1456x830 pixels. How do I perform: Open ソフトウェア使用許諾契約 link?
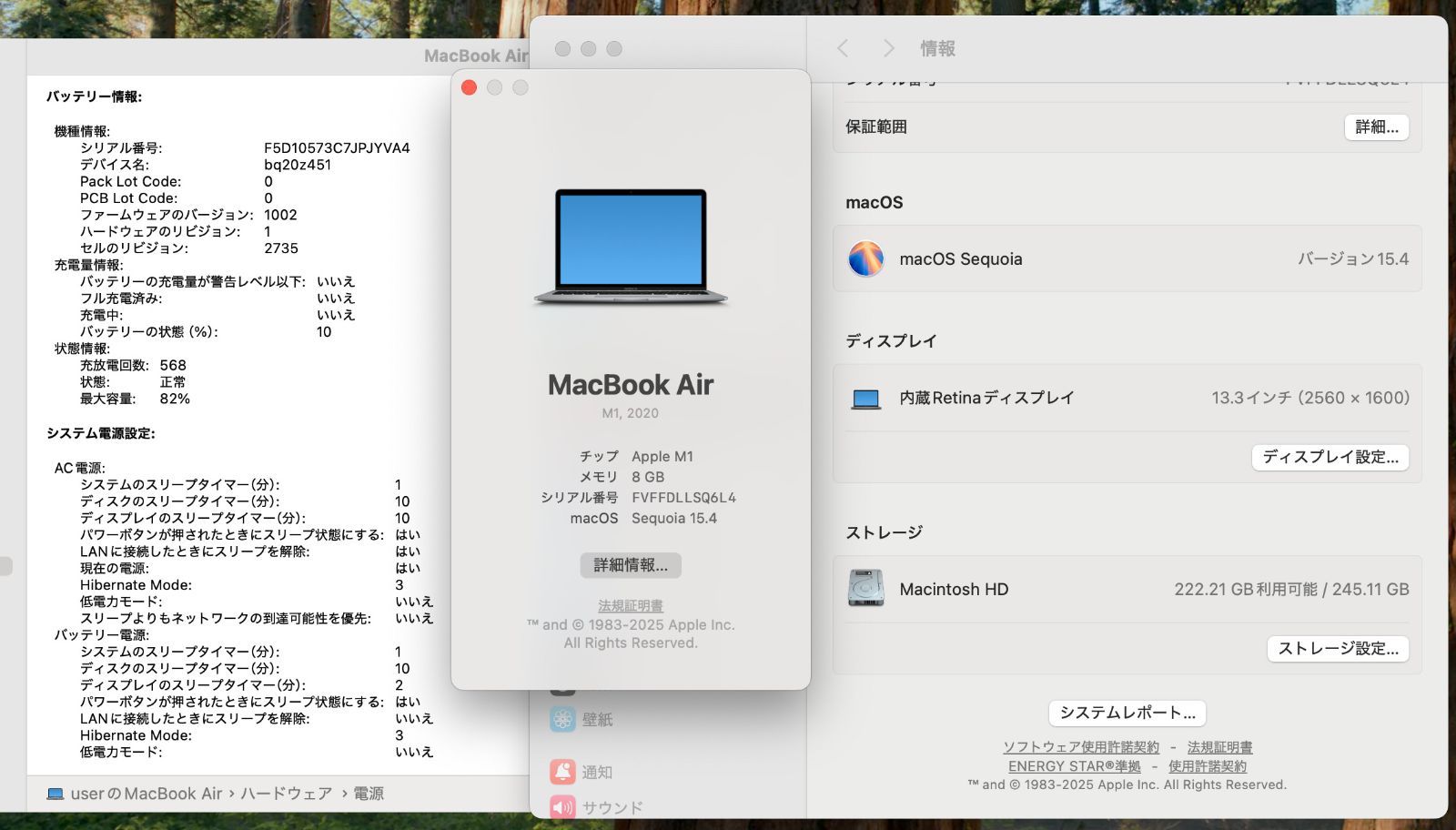[1081, 747]
